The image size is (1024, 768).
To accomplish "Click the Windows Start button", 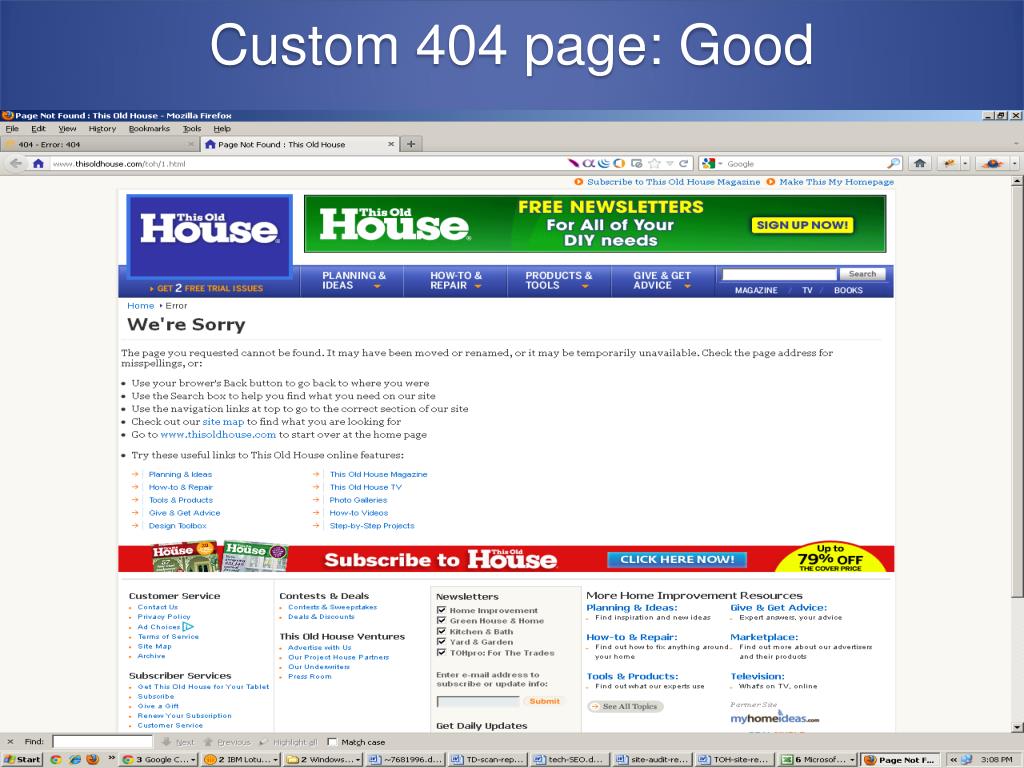I will 22,760.
